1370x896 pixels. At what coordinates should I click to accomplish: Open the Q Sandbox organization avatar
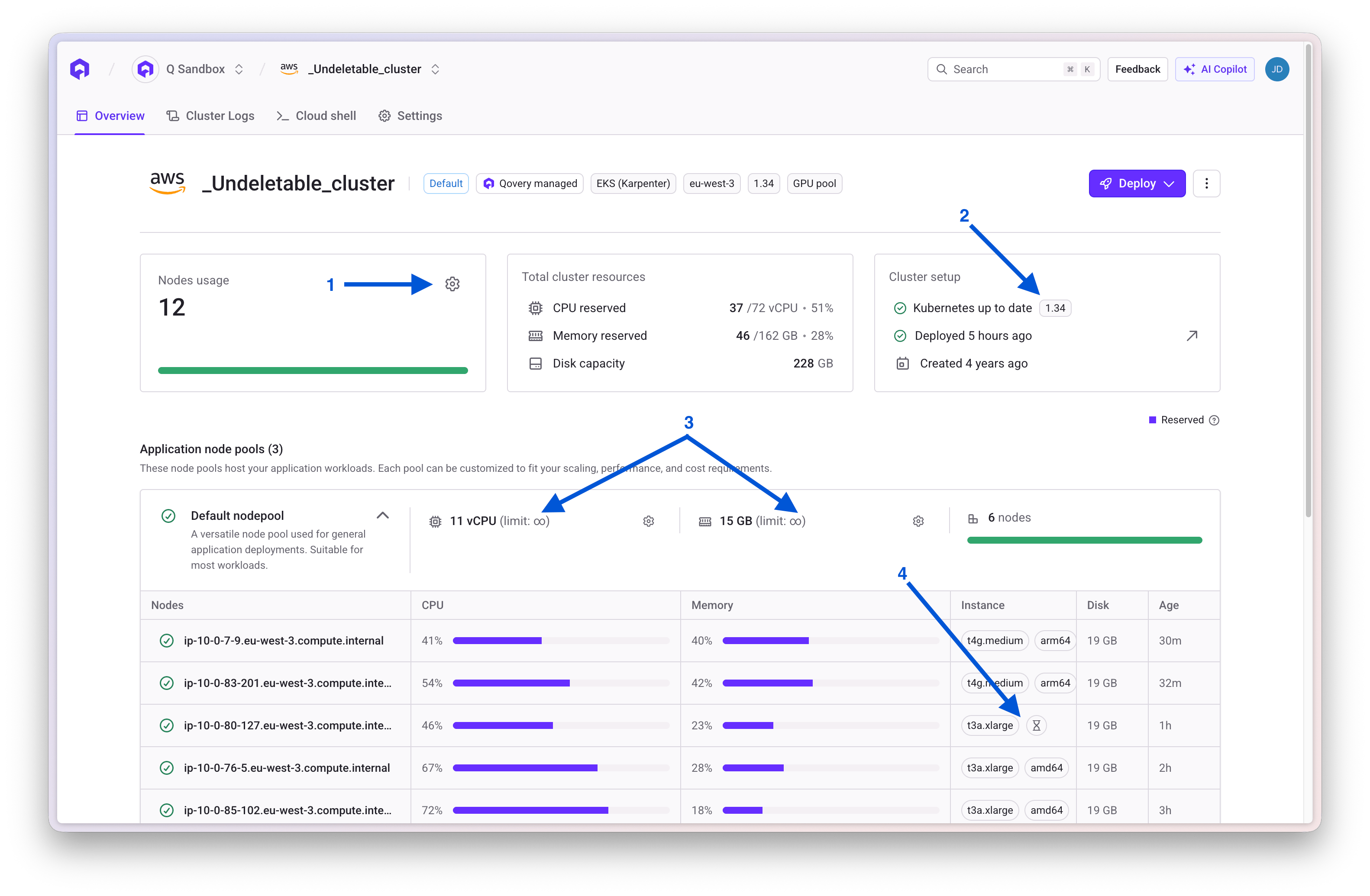145,69
